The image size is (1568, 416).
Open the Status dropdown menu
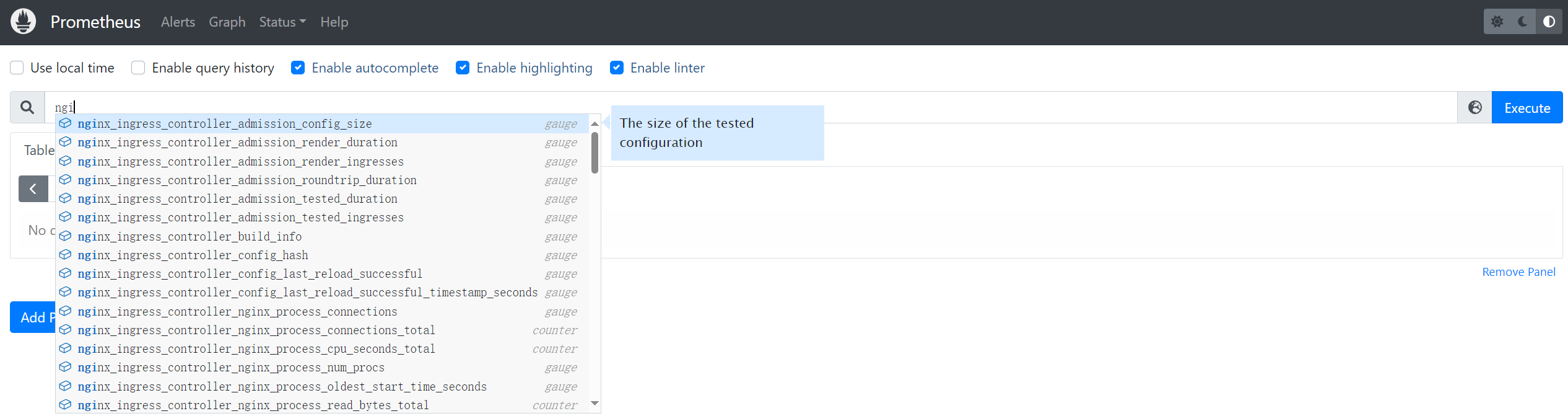(x=282, y=22)
